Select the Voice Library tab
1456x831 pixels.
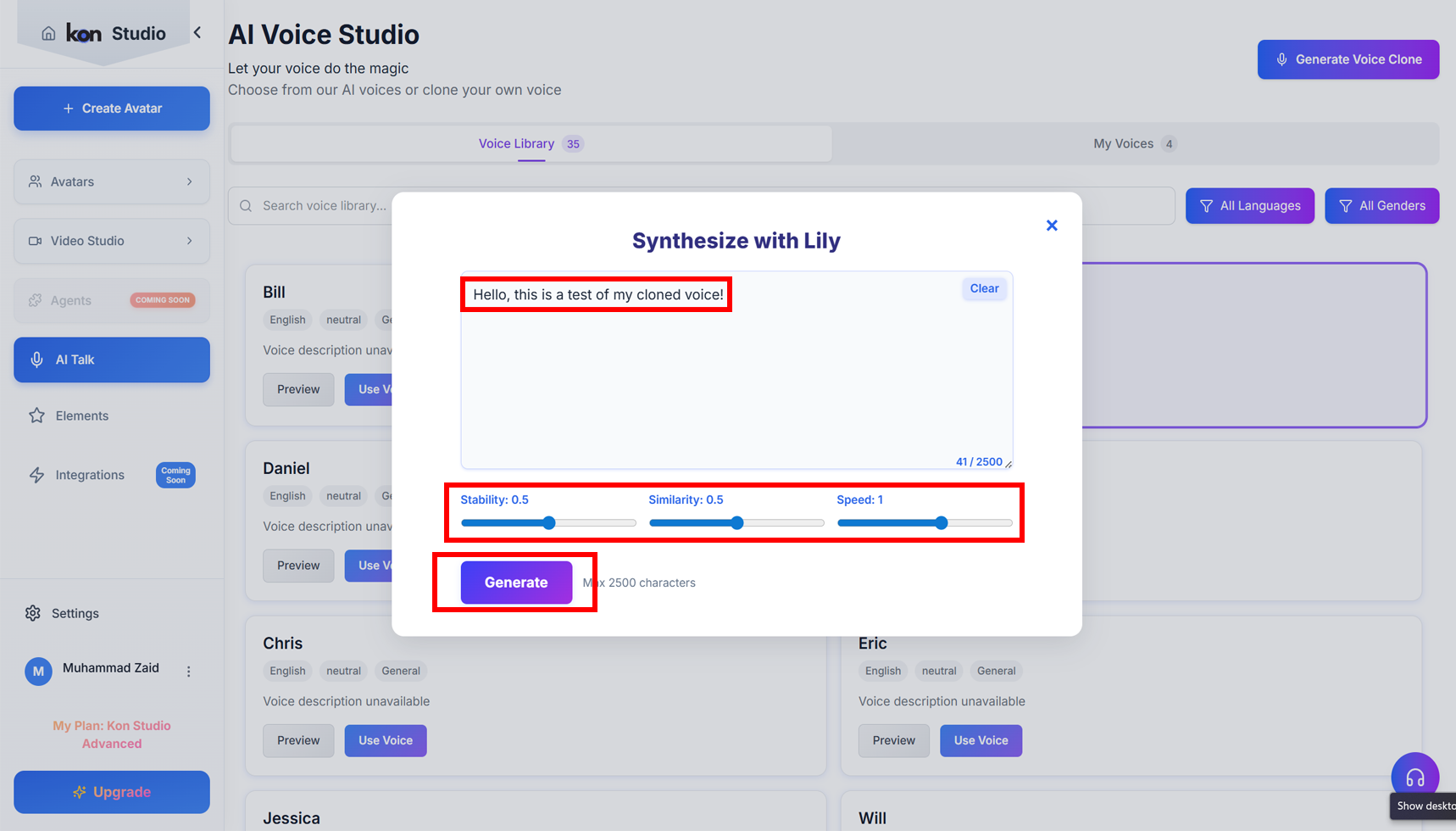pyautogui.click(x=531, y=143)
